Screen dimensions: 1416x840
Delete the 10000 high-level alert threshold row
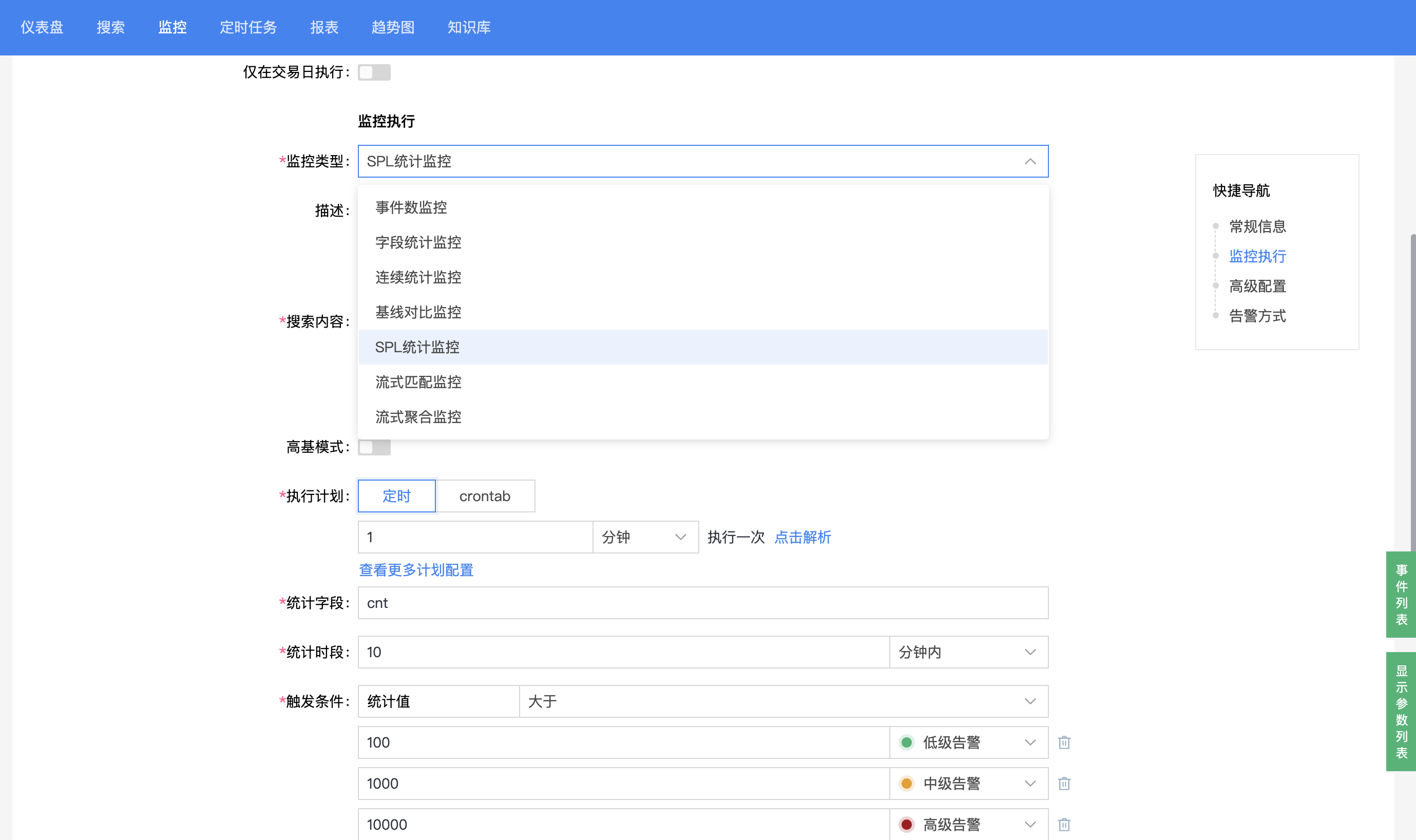[x=1064, y=824]
